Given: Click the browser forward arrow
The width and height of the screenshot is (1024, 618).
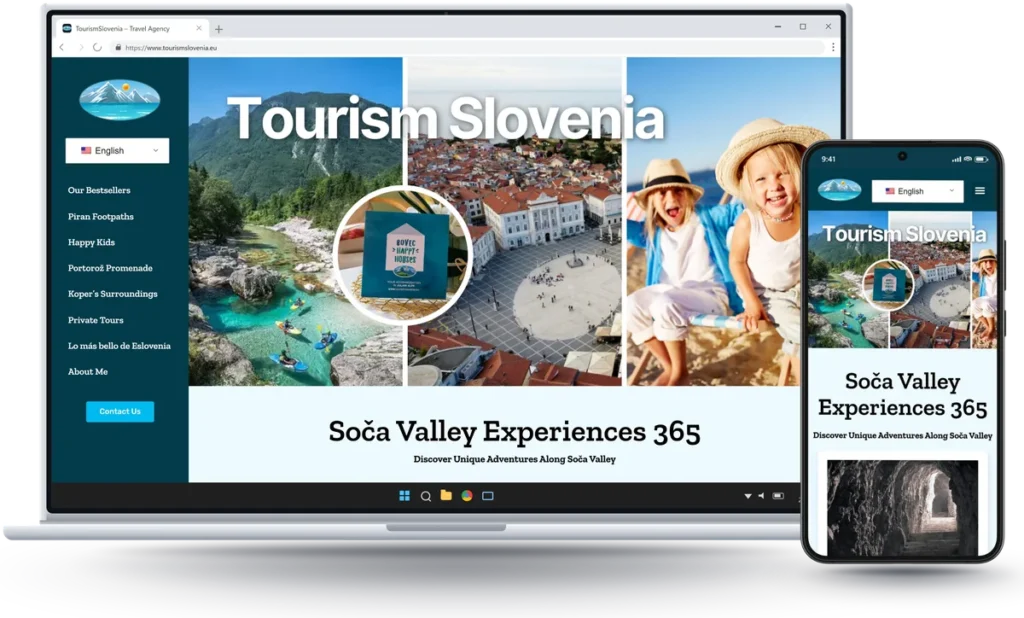Looking at the screenshot, I should pos(80,47).
